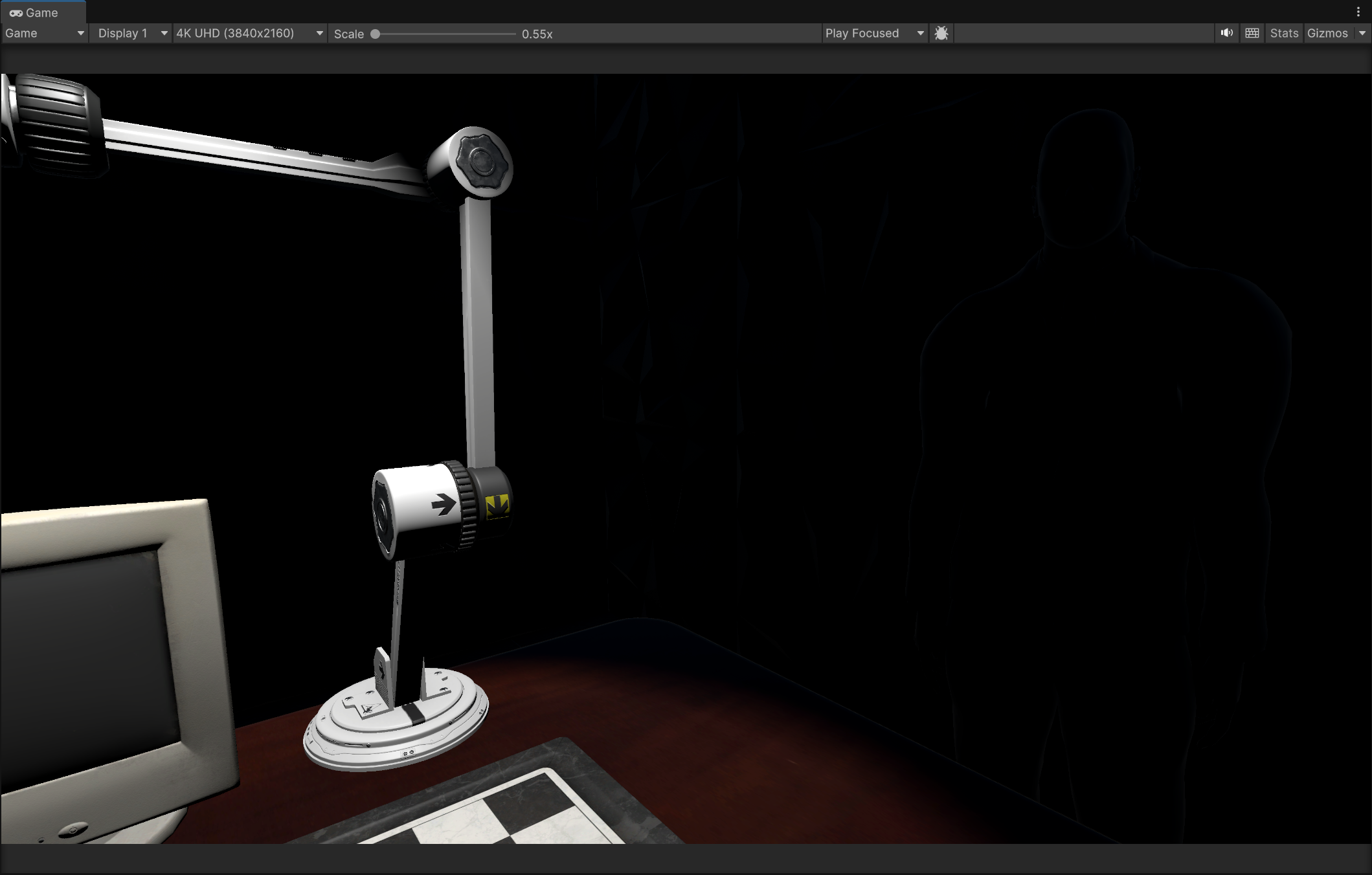Click the hexagonal knob on the arm joint
This screenshot has width=1372, height=875.
pos(481,161)
